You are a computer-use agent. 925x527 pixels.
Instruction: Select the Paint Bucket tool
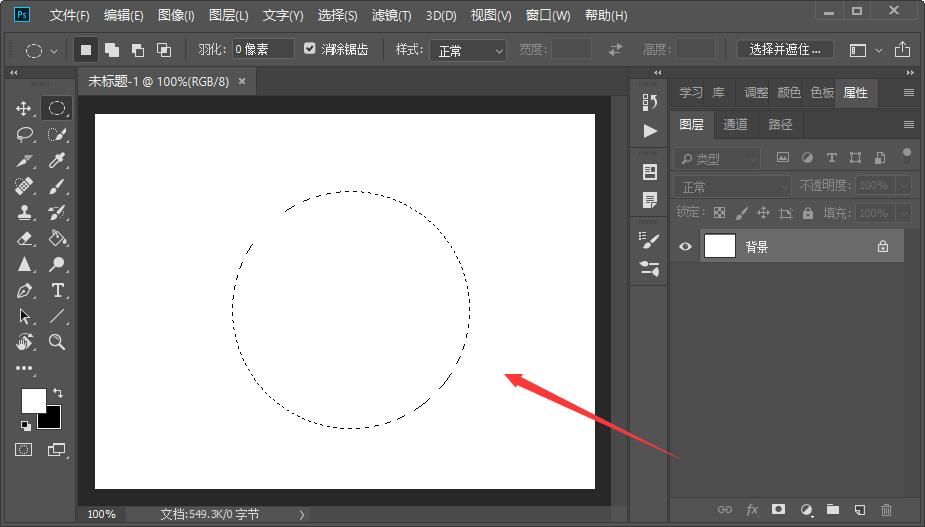click(x=57, y=238)
